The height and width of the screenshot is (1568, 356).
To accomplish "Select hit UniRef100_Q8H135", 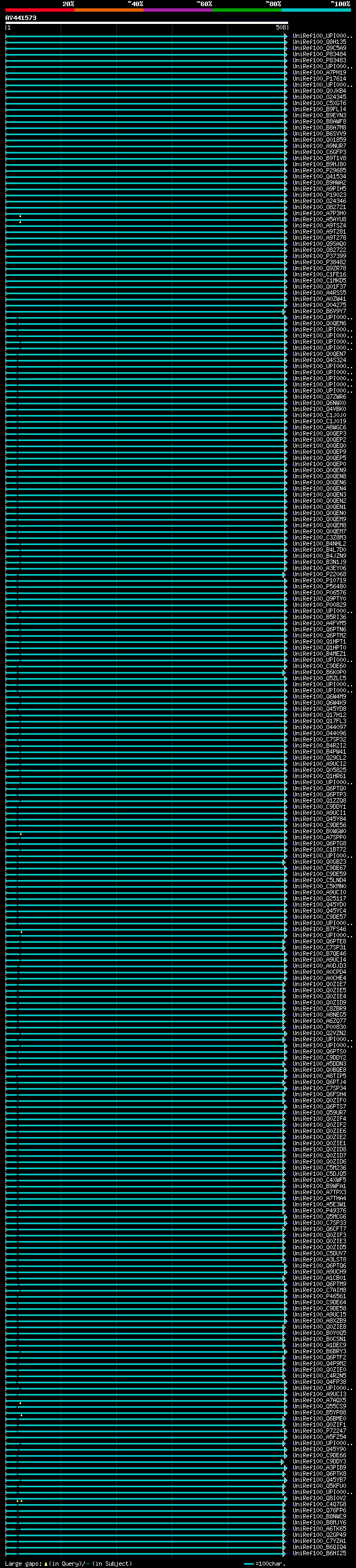I will (319, 42).
